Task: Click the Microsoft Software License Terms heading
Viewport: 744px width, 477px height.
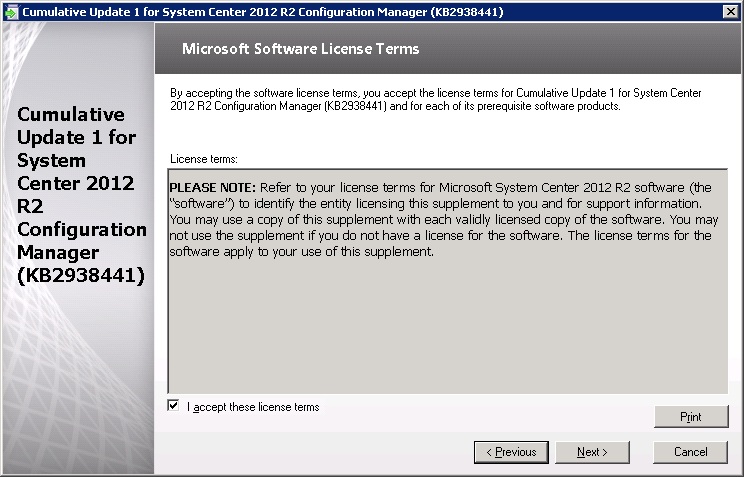Action: point(301,49)
